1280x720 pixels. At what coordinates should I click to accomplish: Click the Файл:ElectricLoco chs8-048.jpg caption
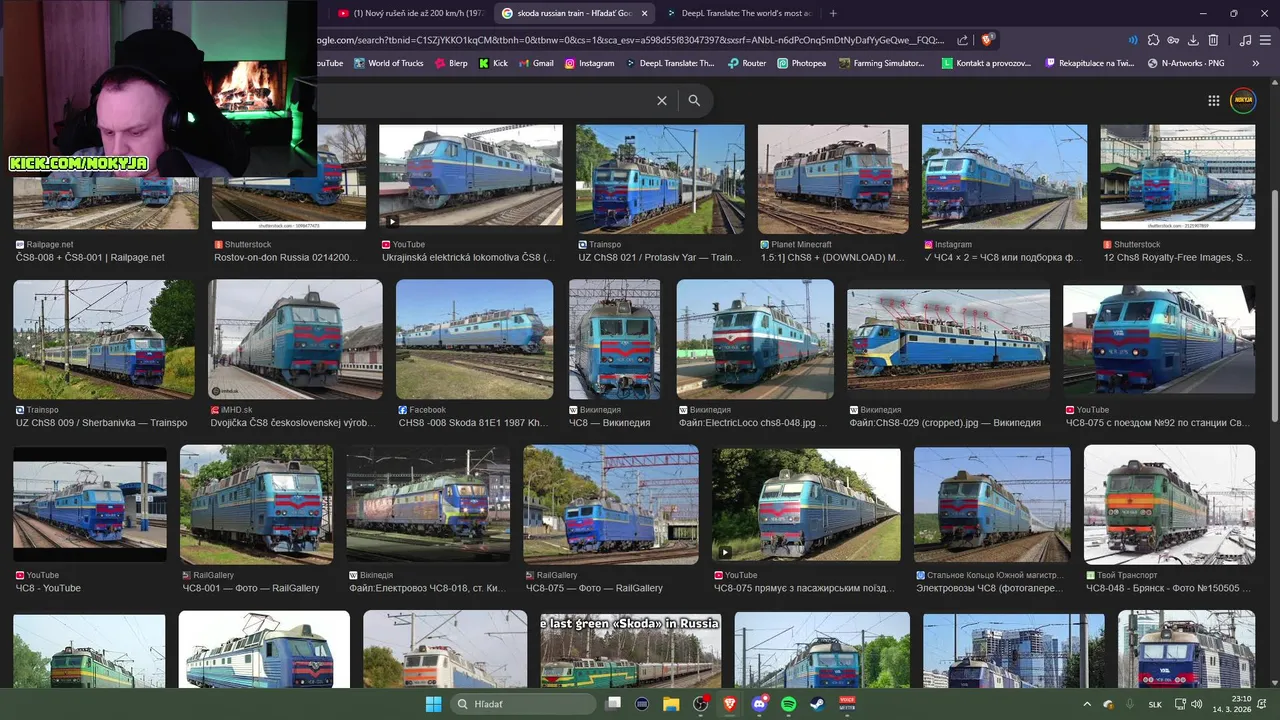[x=753, y=423]
